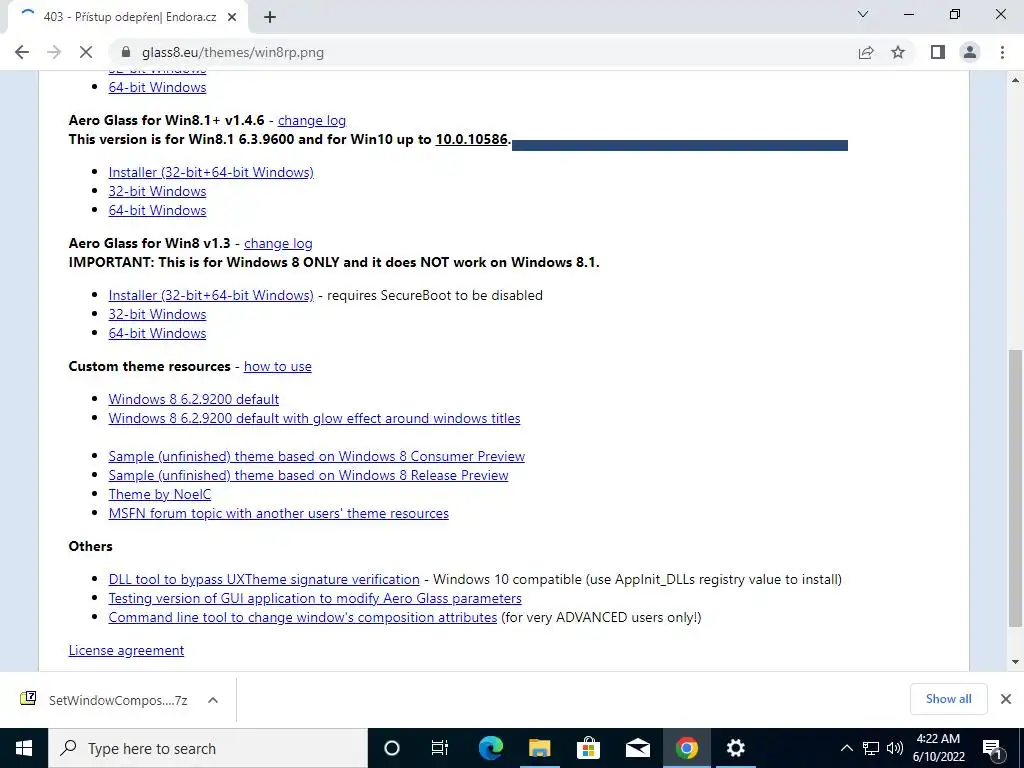1024x768 pixels.
Task: Open a new browser tab
Action: 270,17
